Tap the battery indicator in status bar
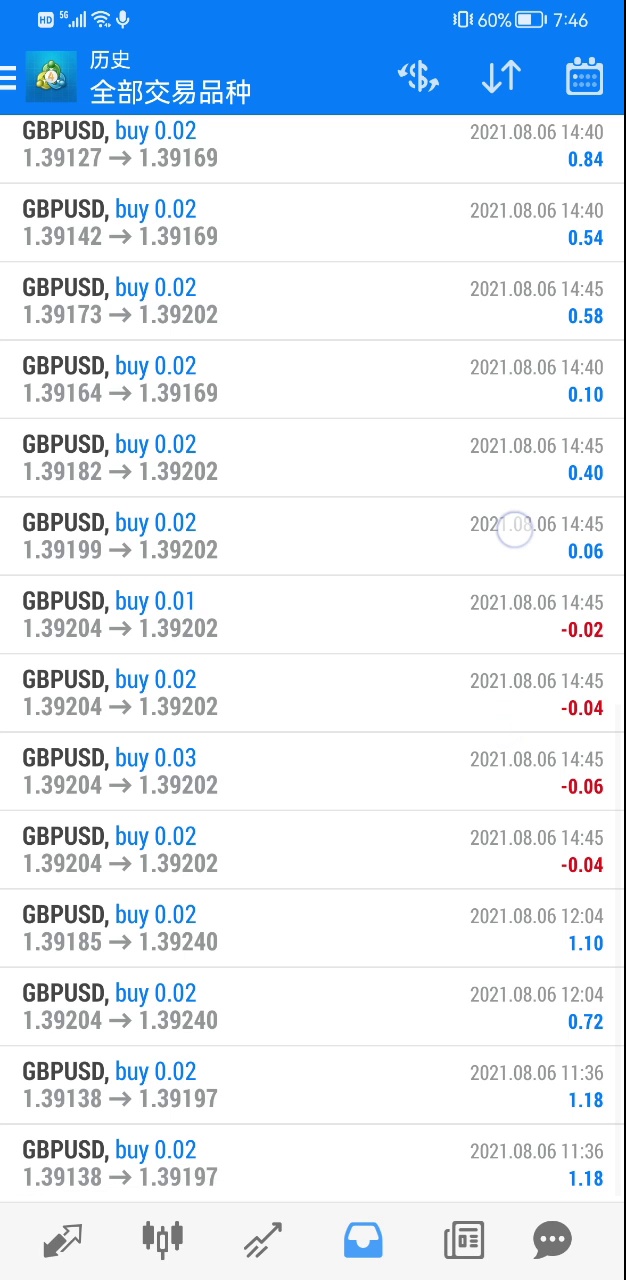The image size is (626, 1280). coord(530,19)
